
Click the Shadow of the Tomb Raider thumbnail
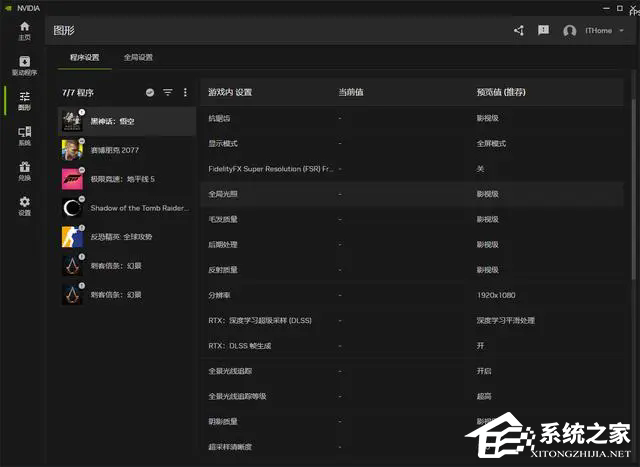[x=72, y=208]
